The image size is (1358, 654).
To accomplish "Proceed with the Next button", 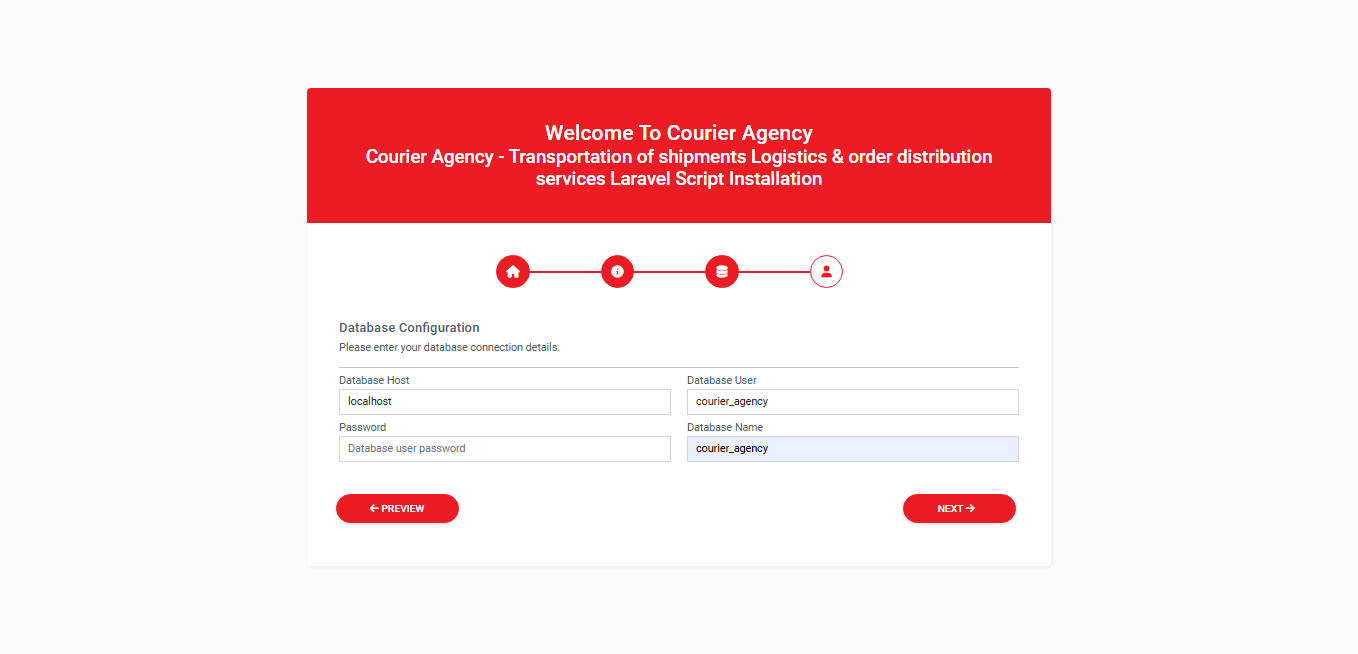I will click(x=958, y=509).
